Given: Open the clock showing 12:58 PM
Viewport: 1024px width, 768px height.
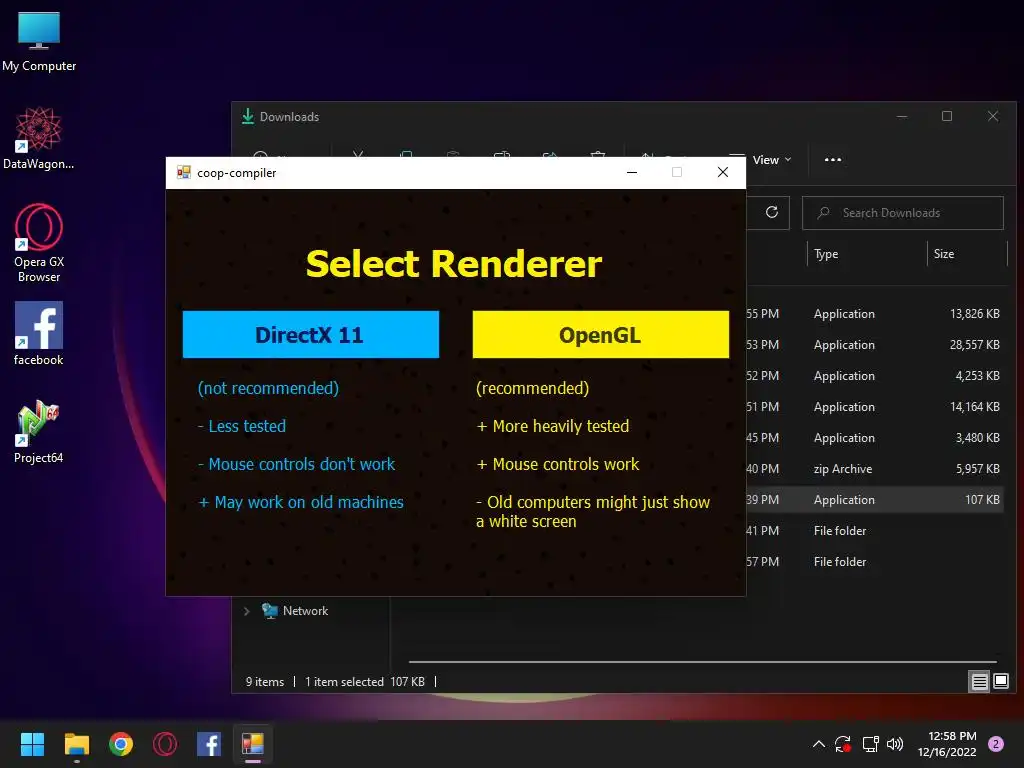Looking at the screenshot, I should click(x=947, y=744).
